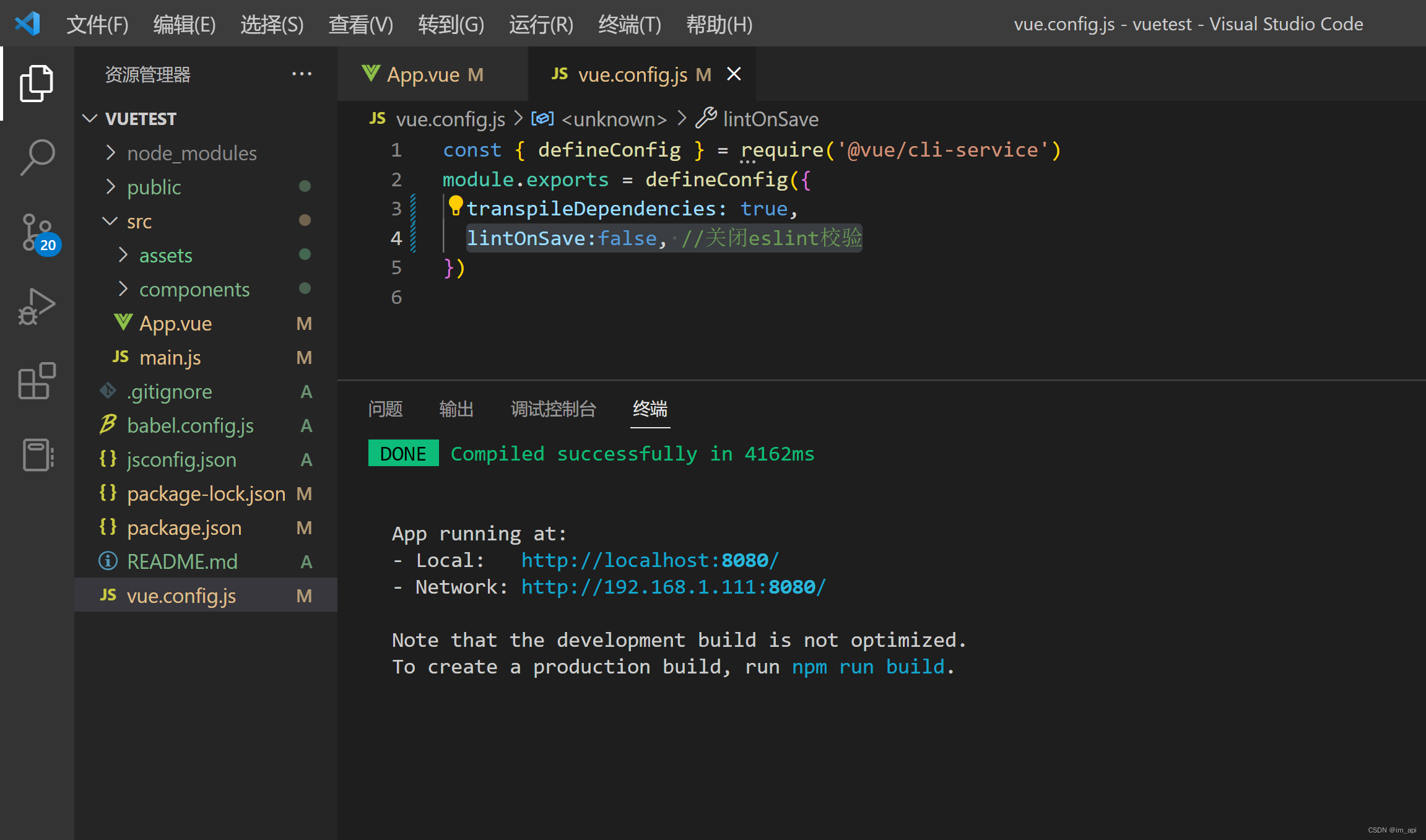
Task: Open the Run and Debug view
Action: [x=37, y=306]
